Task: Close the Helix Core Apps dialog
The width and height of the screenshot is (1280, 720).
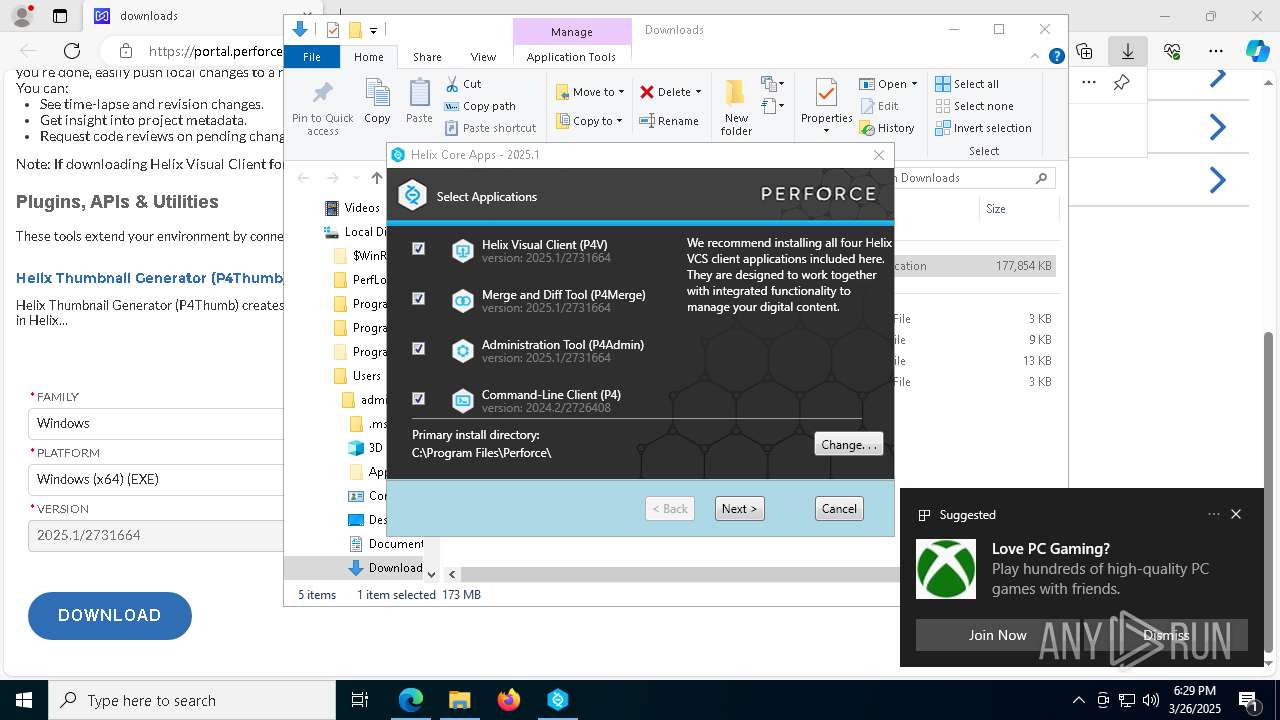Action: (879, 155)
